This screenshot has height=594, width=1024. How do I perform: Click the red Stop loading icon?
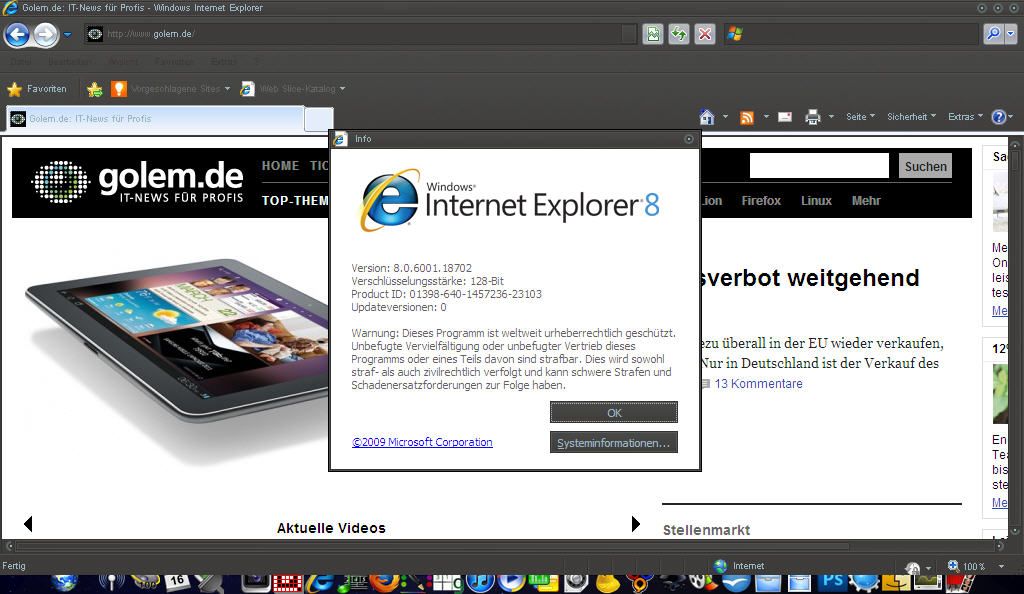[705, 34]
